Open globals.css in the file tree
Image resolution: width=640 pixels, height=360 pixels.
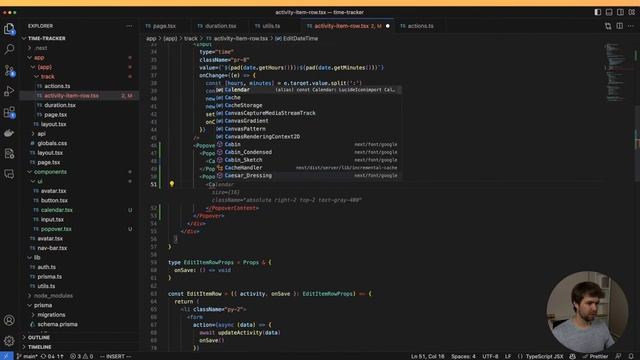pyautogui.click(x=52, y=143)
